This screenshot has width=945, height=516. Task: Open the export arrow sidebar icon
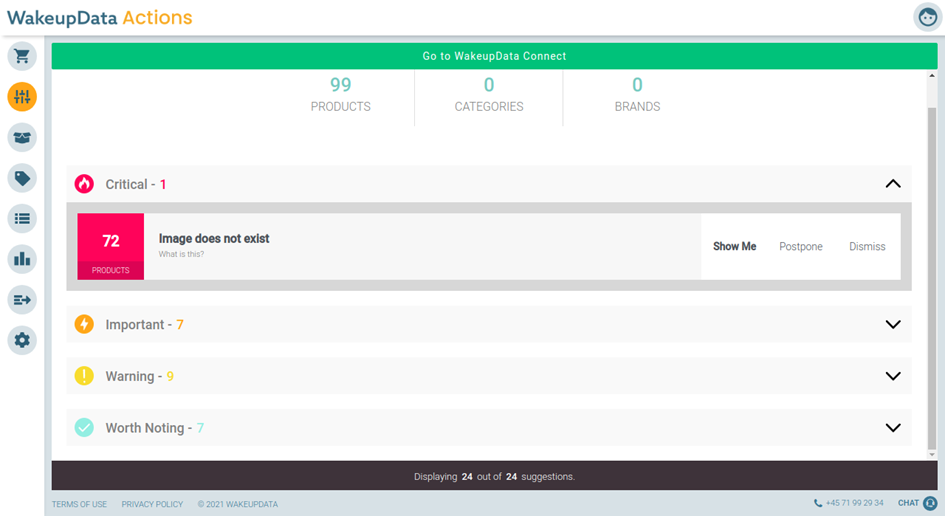pos(22,300)
